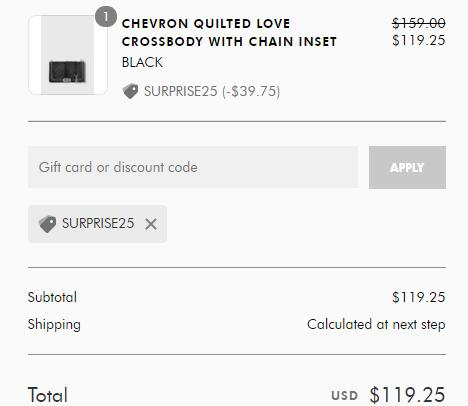
Task: Click the quantity badge showing 1
Action: [x=106, y=17]
